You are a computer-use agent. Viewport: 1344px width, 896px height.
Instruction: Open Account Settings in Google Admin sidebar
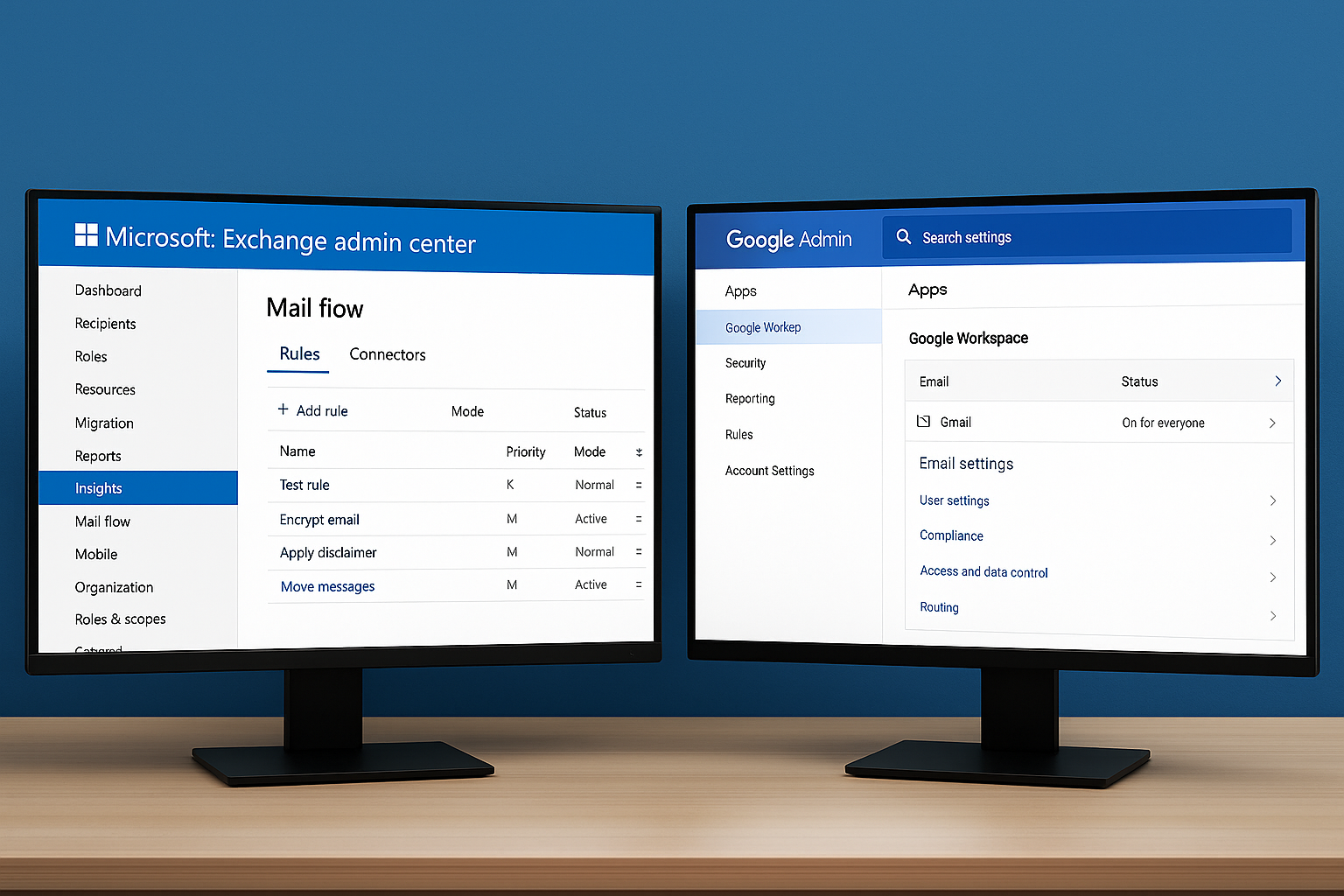(x=769, y=471)
